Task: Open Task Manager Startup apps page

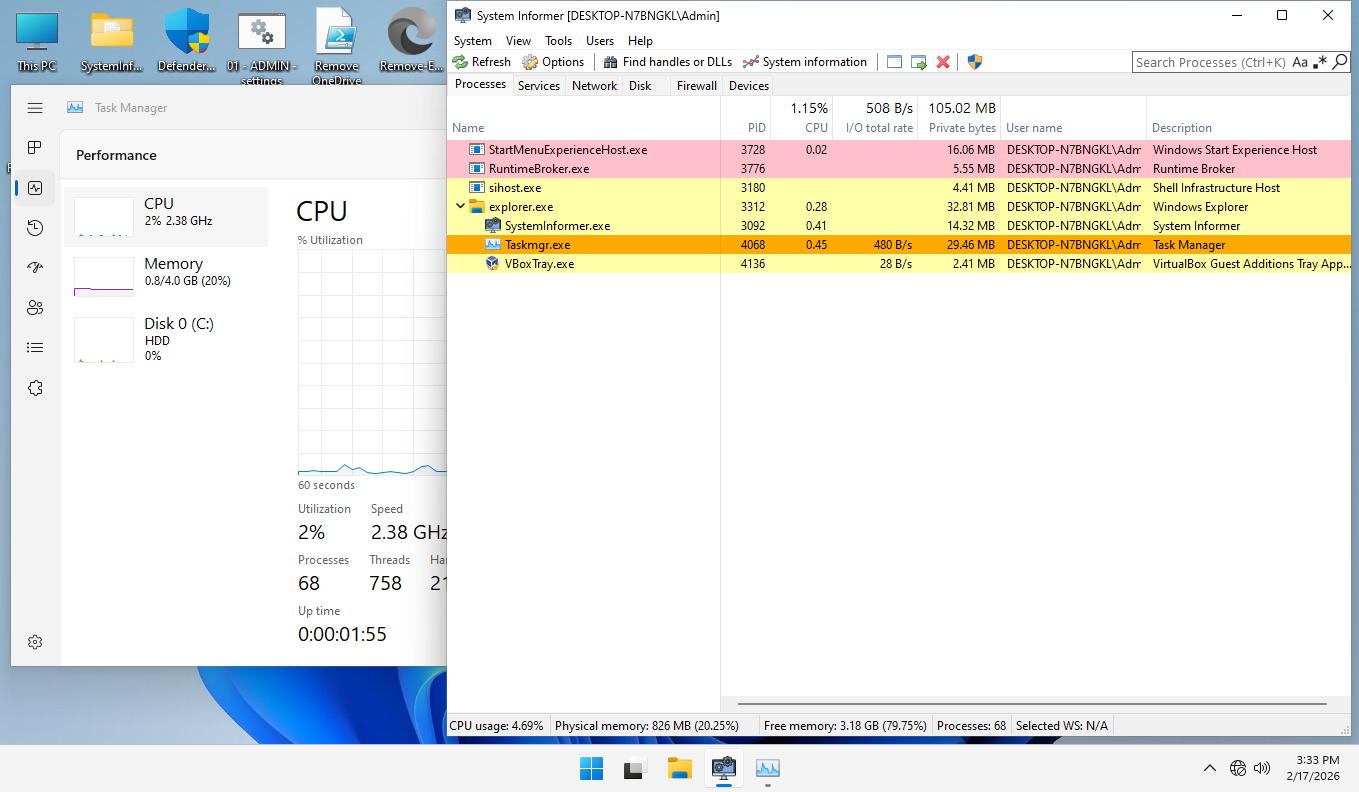Action: pos(35,268)
